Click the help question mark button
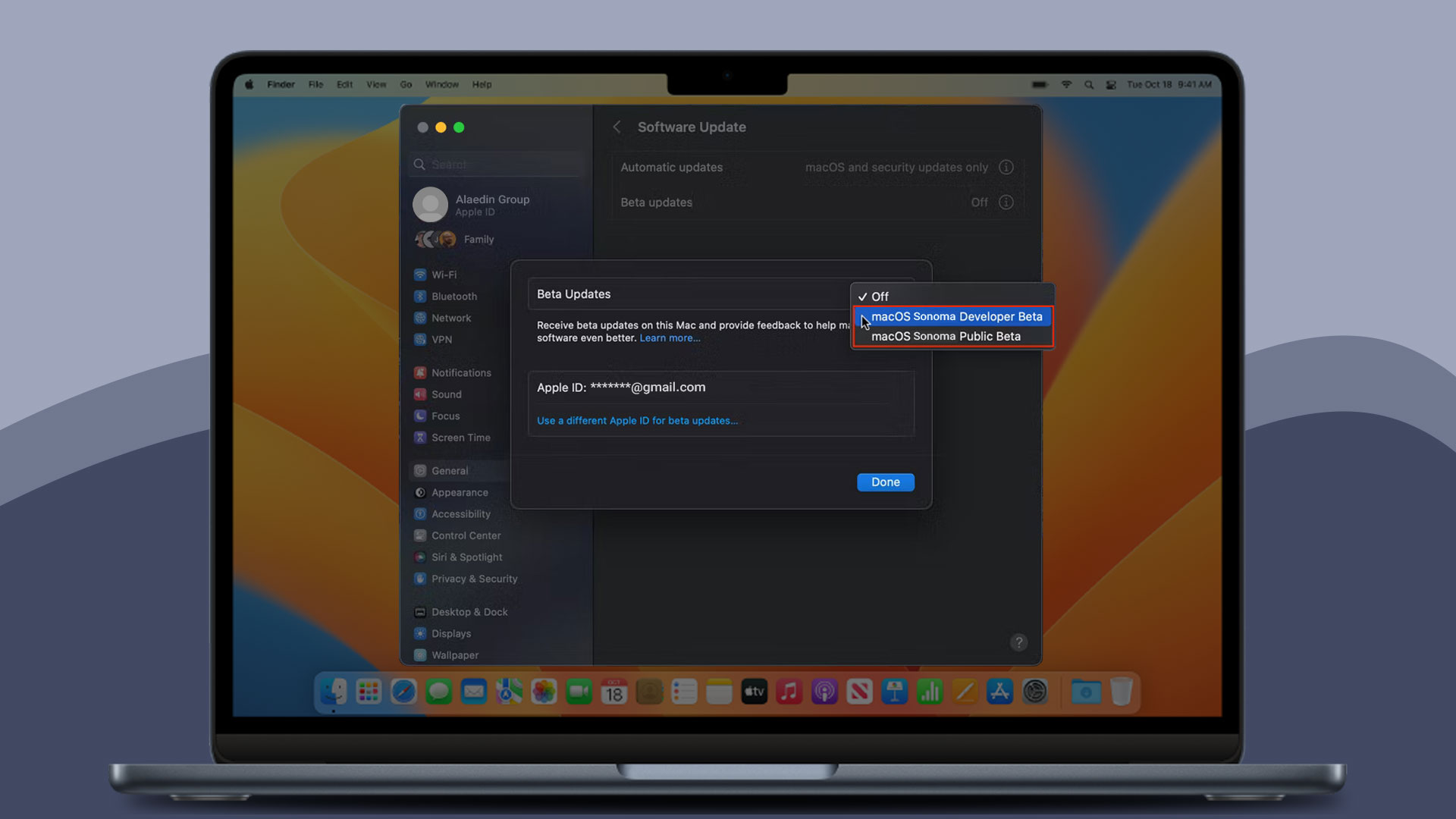1456x819 pixels. (x=1018, y=642)
